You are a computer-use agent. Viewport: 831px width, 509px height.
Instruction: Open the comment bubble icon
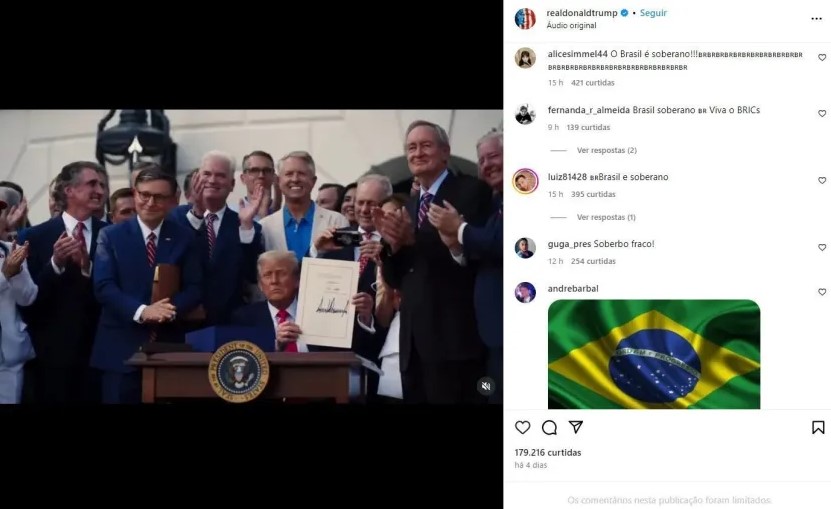[550, 427]
